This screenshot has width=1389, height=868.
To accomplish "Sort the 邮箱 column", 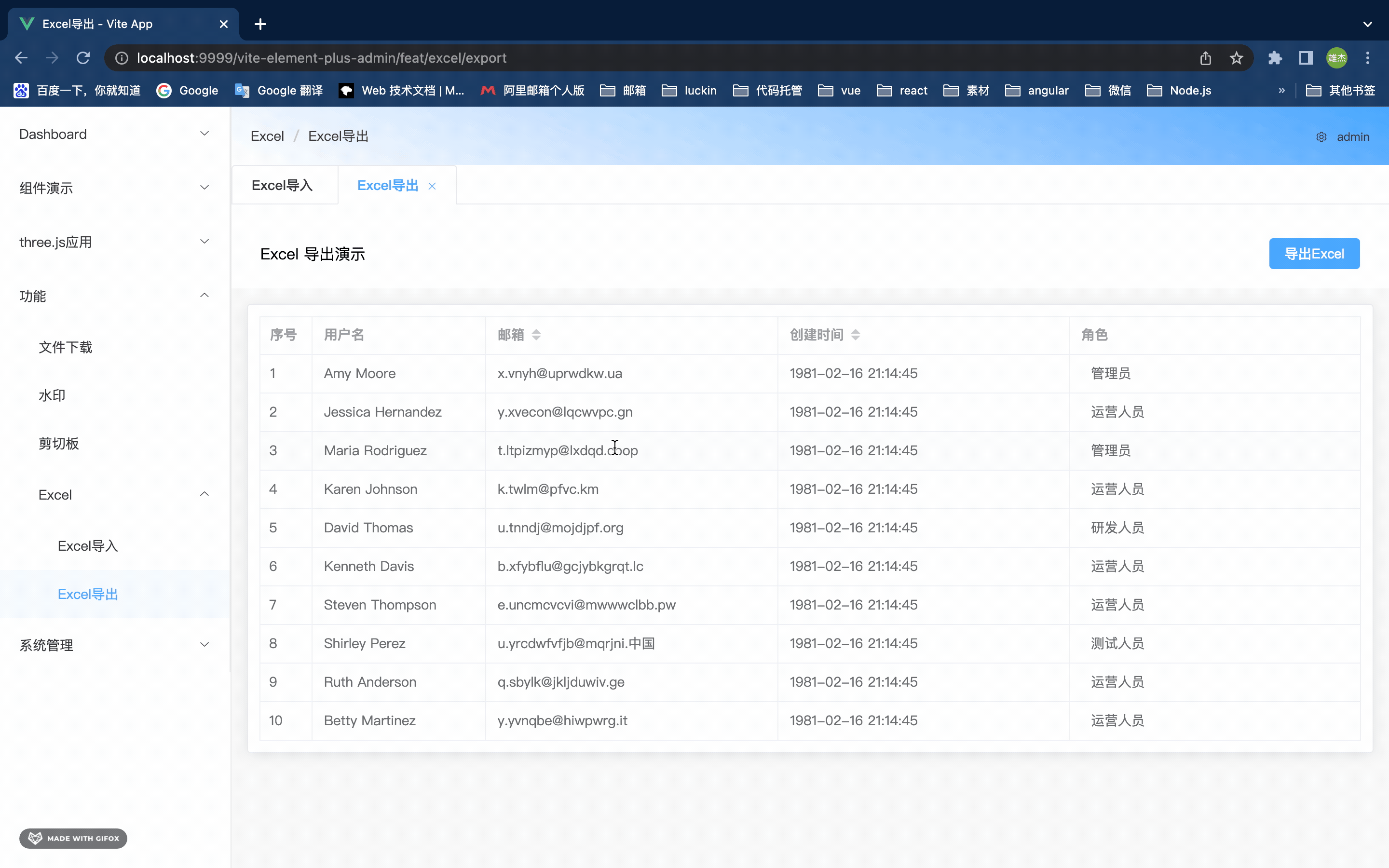I will click(536, 335).
